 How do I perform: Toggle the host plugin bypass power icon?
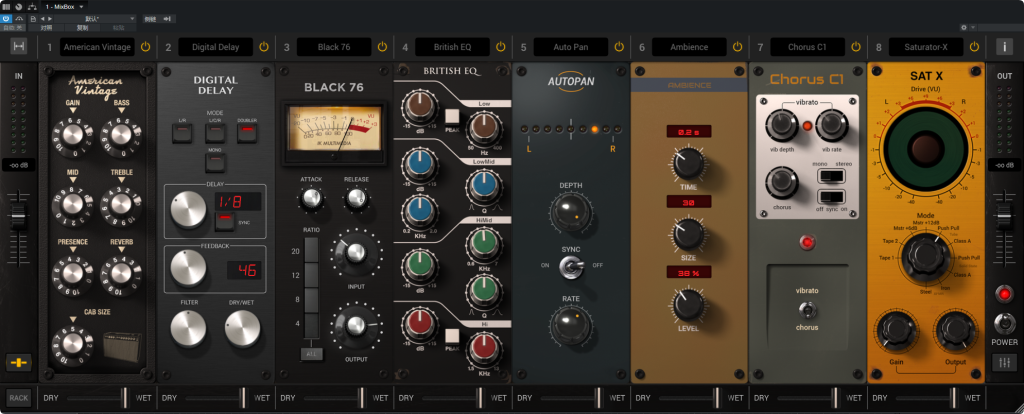click(x=6, y=19)
